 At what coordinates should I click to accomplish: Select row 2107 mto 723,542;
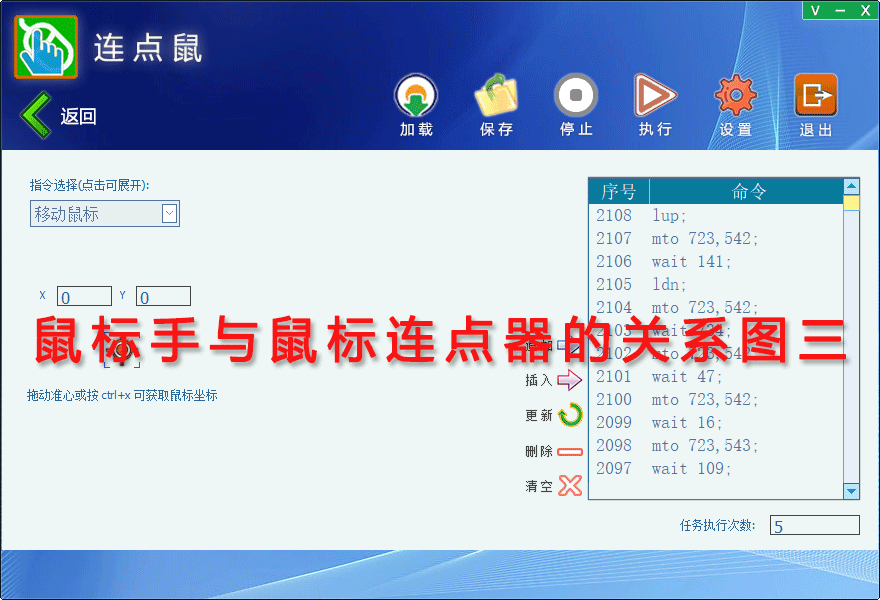(x=716, y=239)
